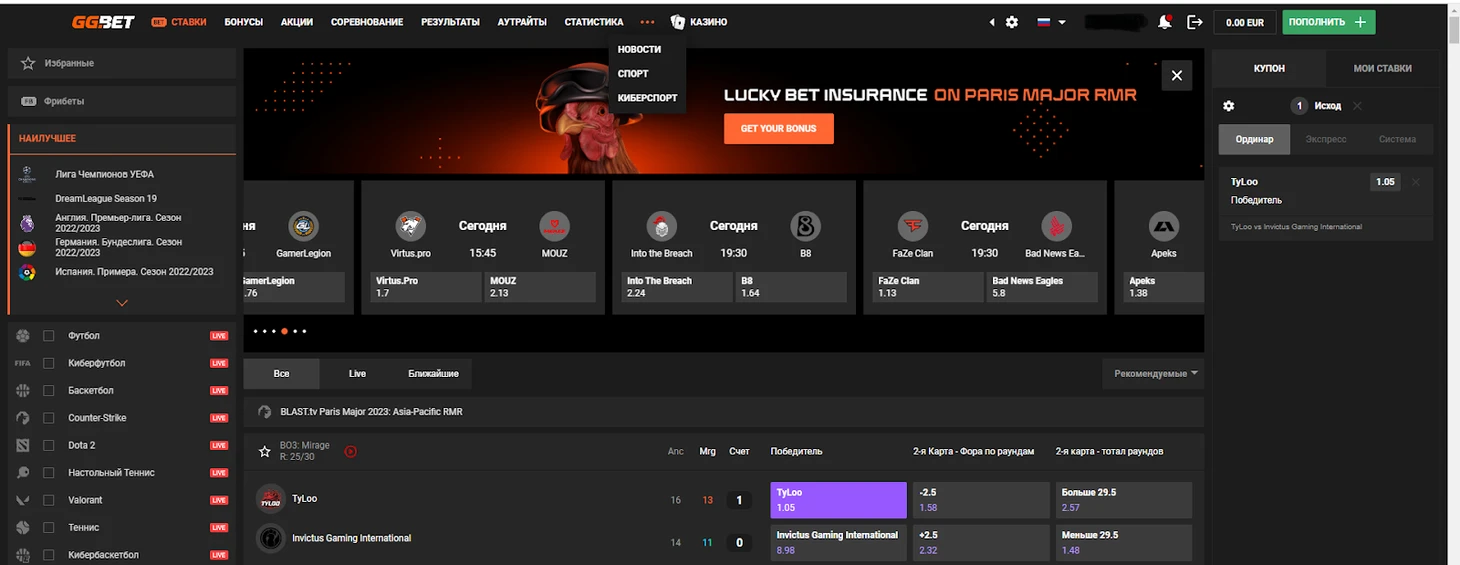
Task: Select Новости from the dropdown menu
Action: pos(639,49)
